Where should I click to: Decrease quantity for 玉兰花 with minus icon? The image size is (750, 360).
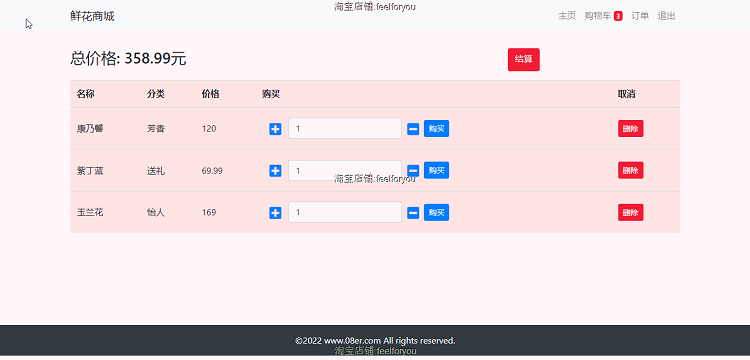point(413,213)
